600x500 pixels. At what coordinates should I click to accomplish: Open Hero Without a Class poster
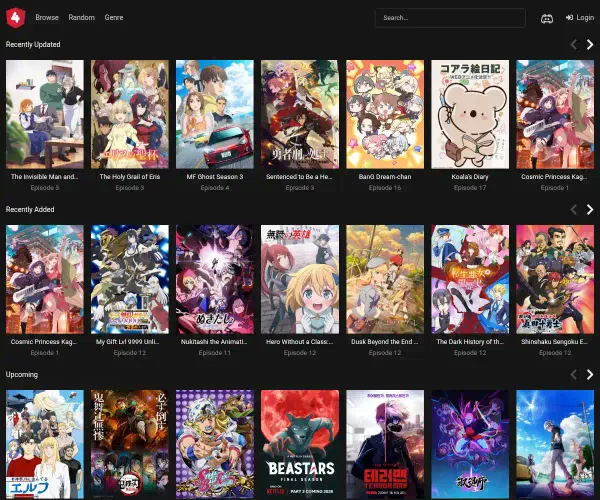click(300, 279)
